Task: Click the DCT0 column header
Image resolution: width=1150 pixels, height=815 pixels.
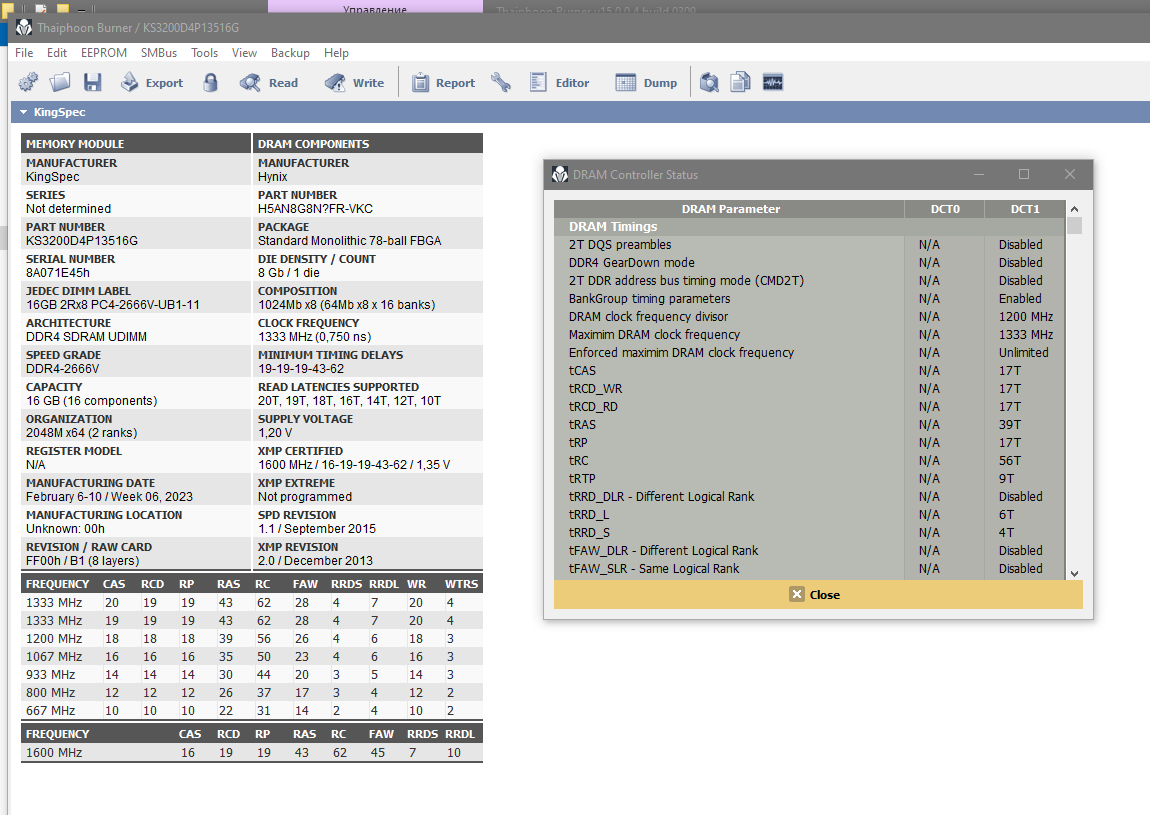Action: click(945, 209)
